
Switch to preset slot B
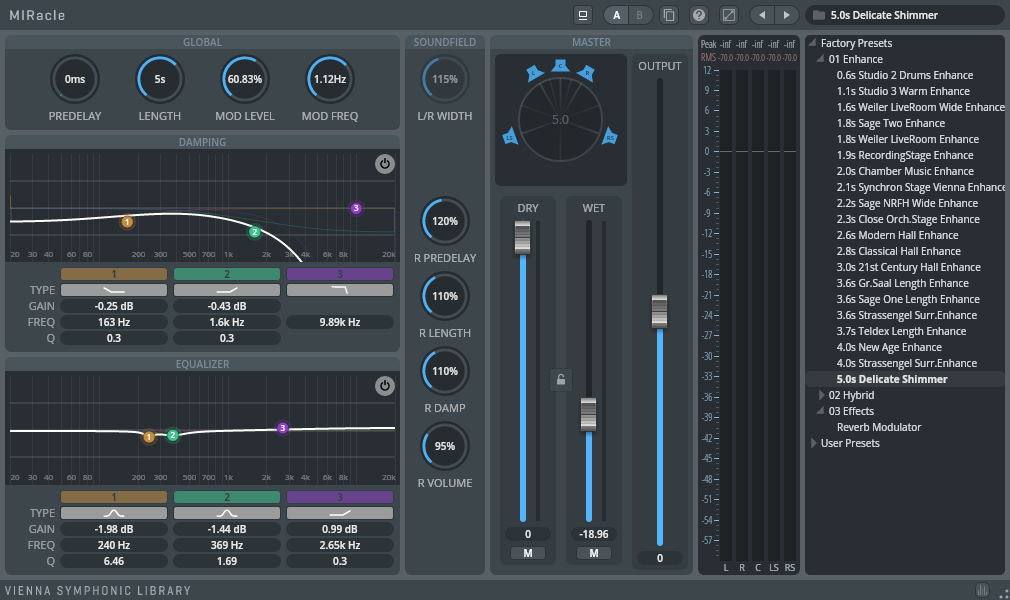coord(640,15)
